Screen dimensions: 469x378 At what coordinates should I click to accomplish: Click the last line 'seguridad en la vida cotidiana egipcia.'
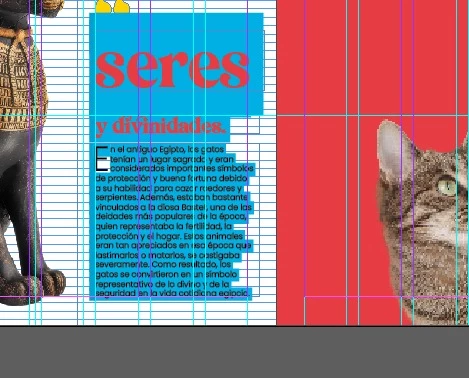click(x=173, y=293)
